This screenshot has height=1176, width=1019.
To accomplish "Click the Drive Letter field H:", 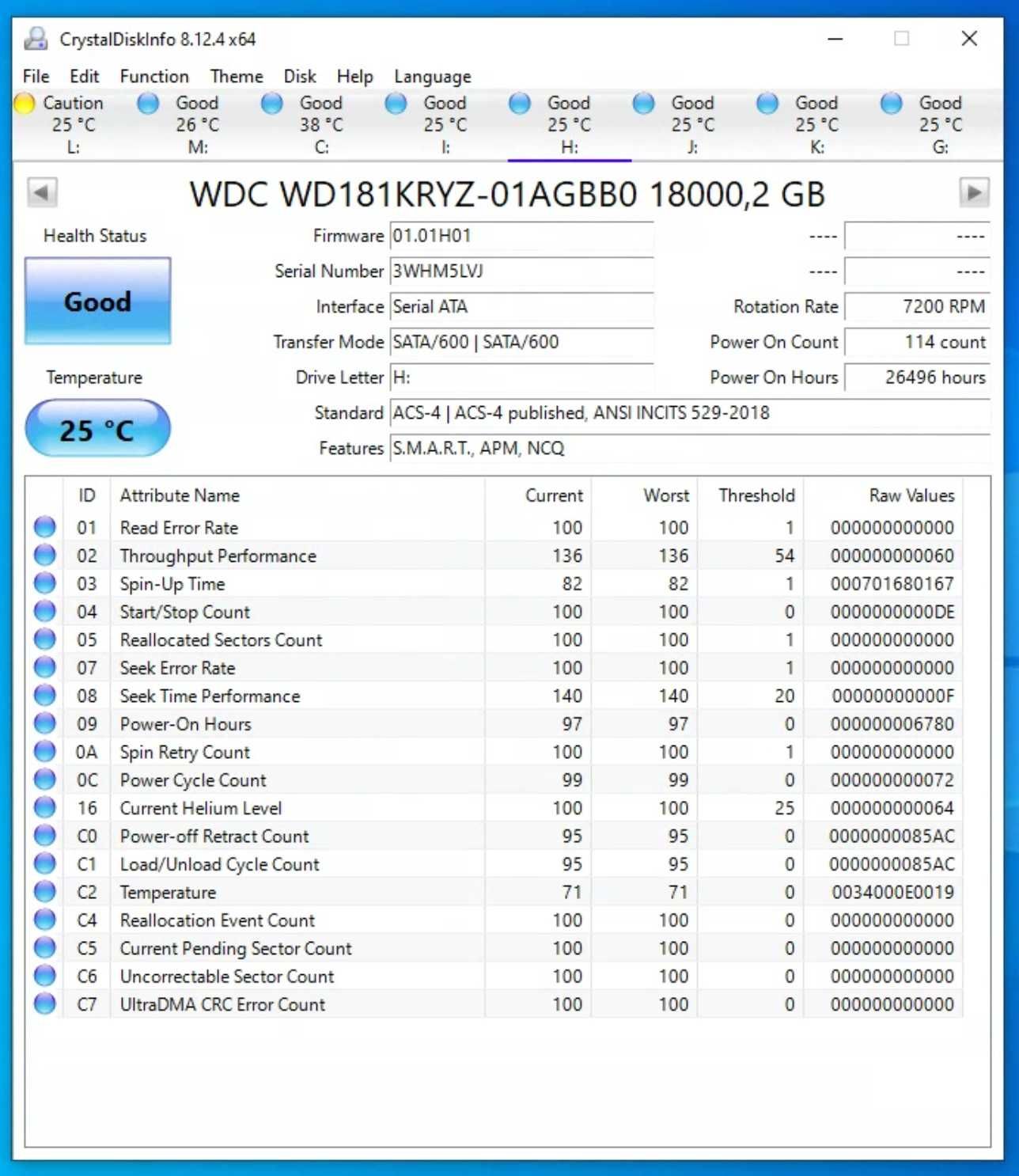I will (x=521, y=377).
